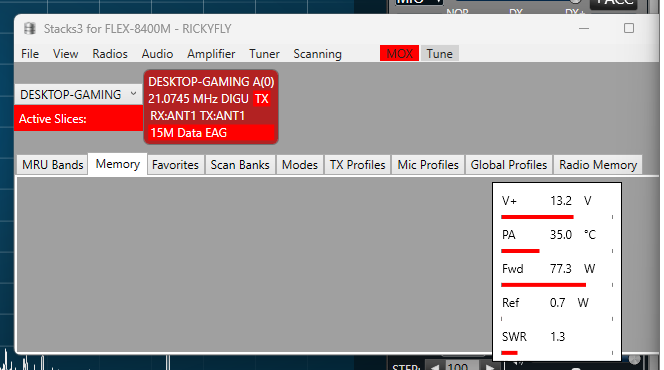Open the Tuner menu
664x370 pixels.
click(x=264, y=54)
